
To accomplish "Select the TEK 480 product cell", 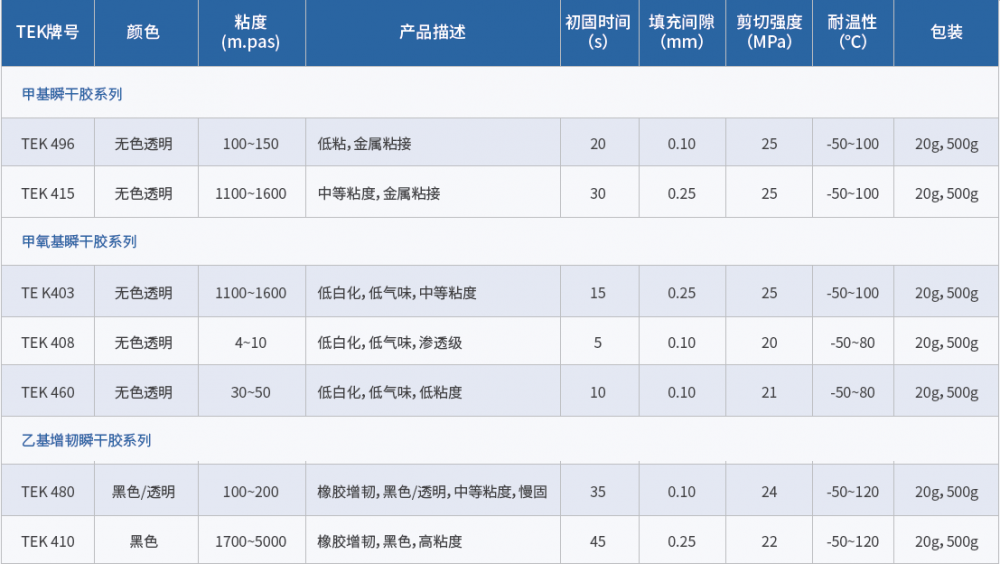I will point(48,491).
